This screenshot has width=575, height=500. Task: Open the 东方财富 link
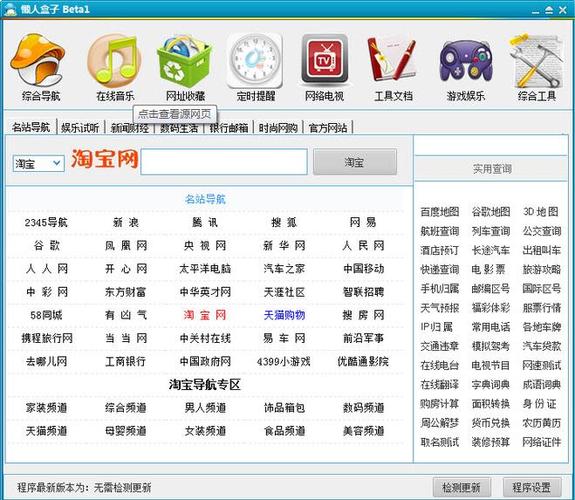[125, 292]
